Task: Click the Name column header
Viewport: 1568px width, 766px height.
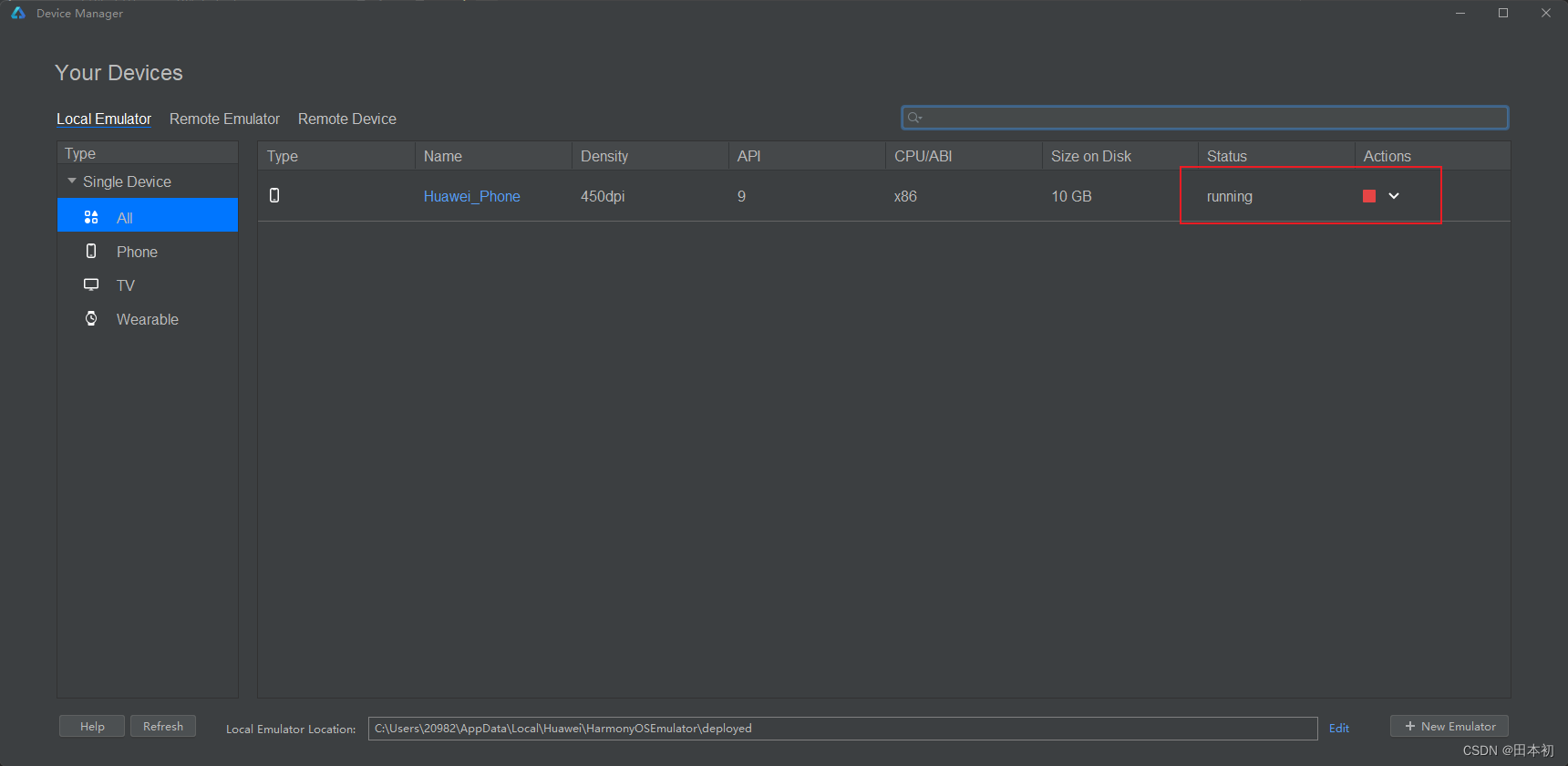Action: pyautogui.click(x=494, y=156)
